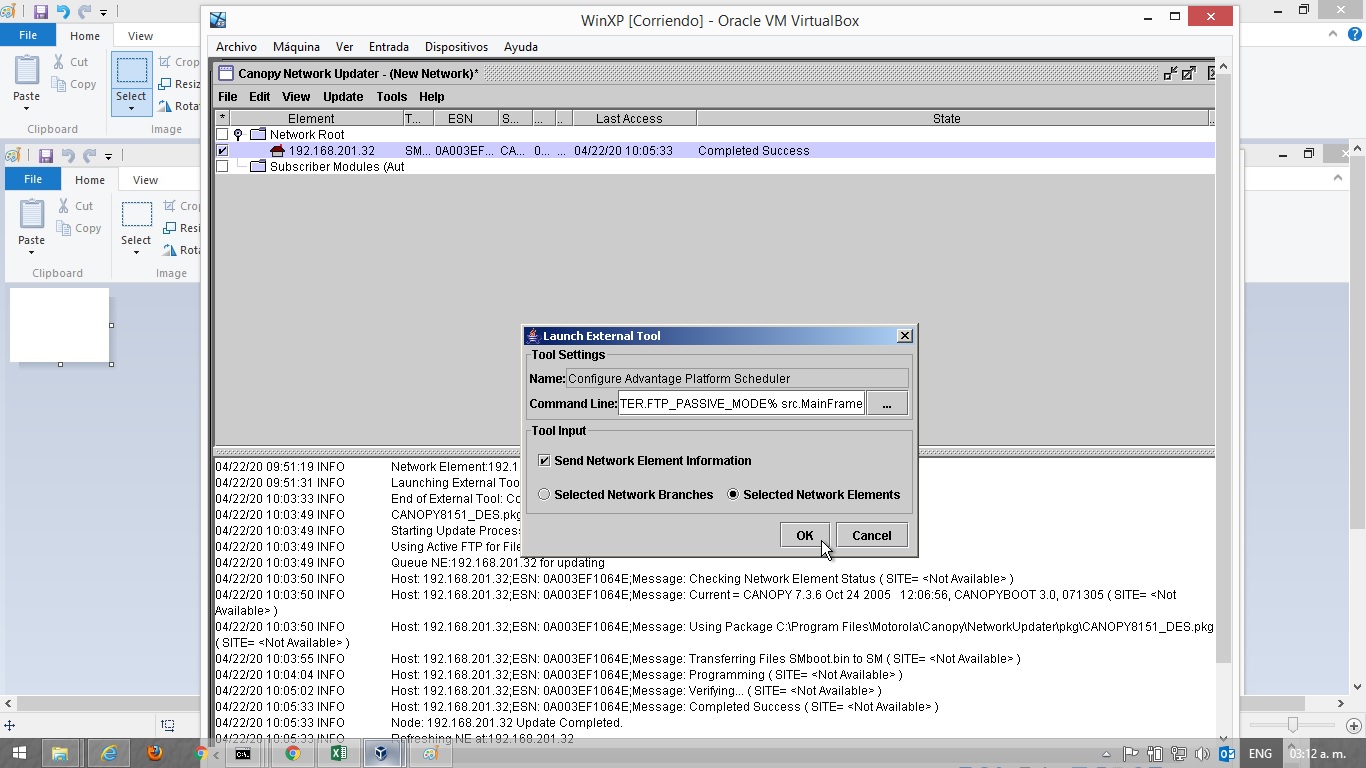
Task: Expand the Select dropdown in lower Paint window
Action: 136,252
